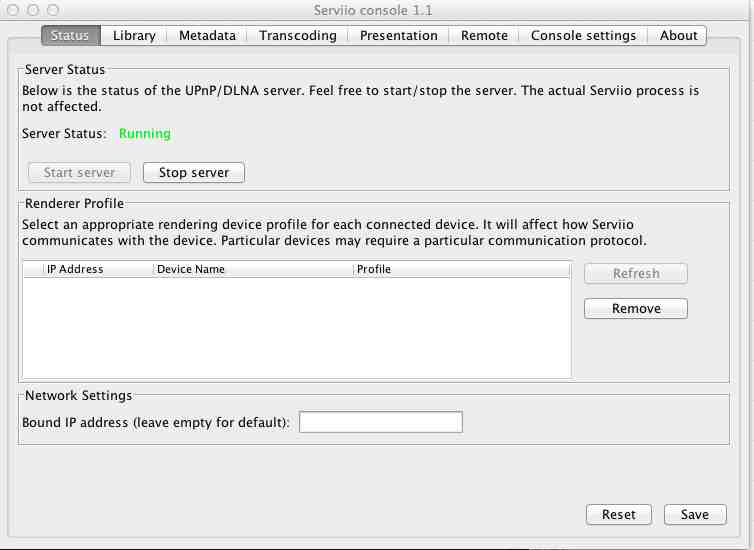The width and height of the screenshot is (754, 550).
Task: Sort by the Device Name column header
Action: pyautogui.click(x=253, y=269)
